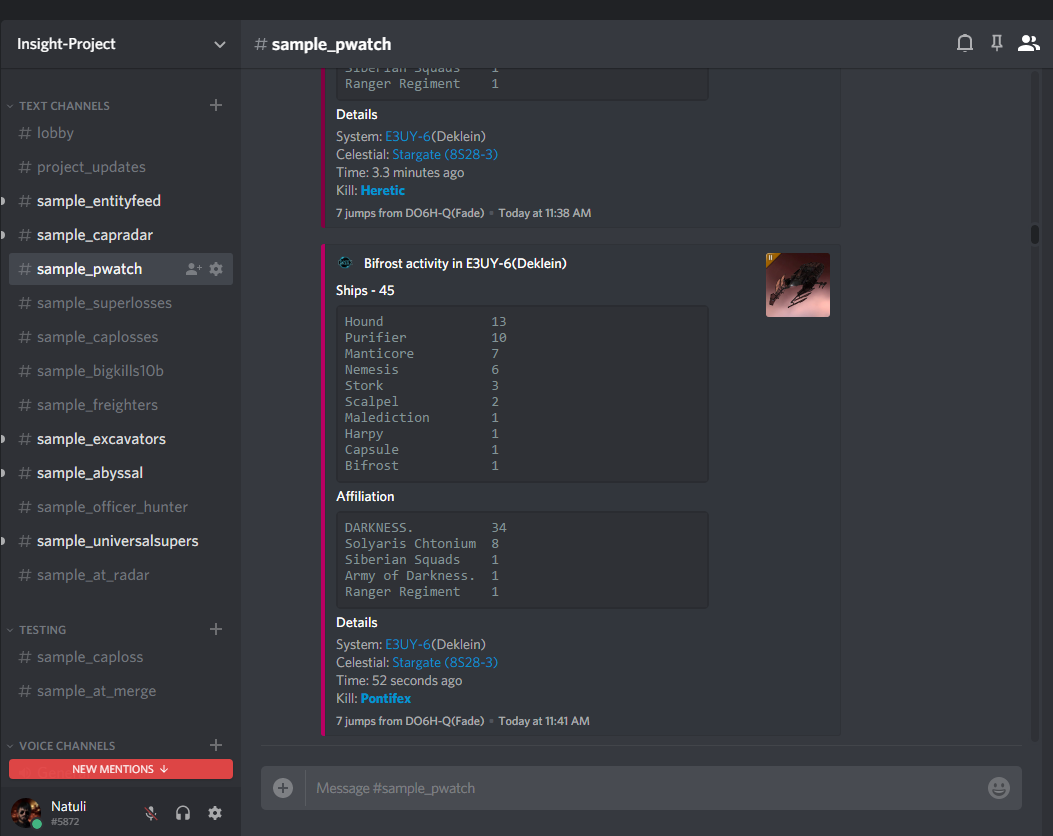Jump to NEW MENTIONS
The height and width of the screenshot is (836, 1053).
(121, 769)
